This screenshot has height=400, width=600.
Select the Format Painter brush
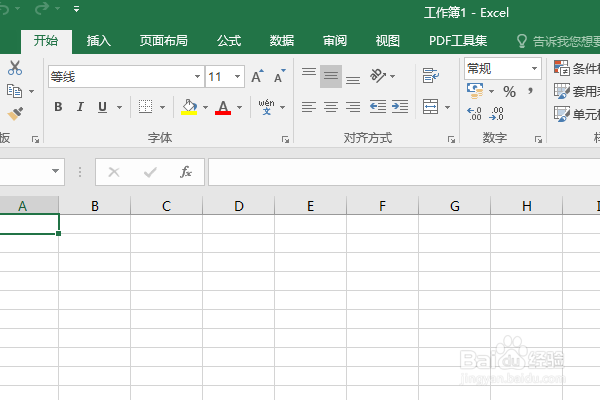[15, 114]
